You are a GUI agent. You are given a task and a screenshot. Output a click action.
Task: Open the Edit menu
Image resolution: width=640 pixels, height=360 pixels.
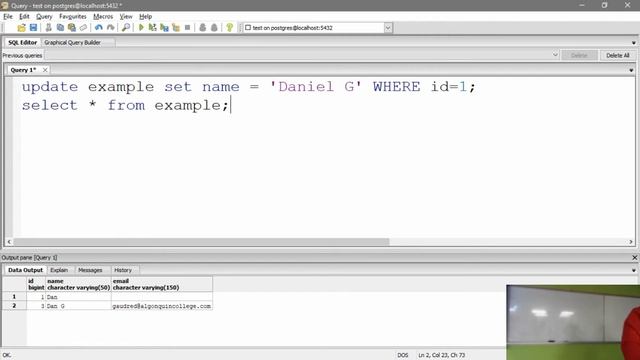pos(24,16)
